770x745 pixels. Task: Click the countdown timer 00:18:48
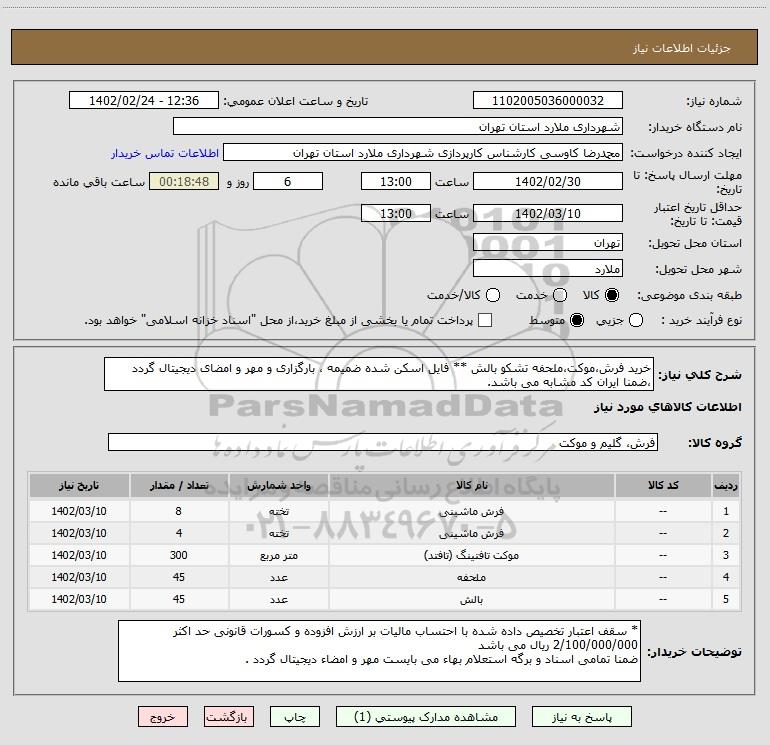(184, 181)
